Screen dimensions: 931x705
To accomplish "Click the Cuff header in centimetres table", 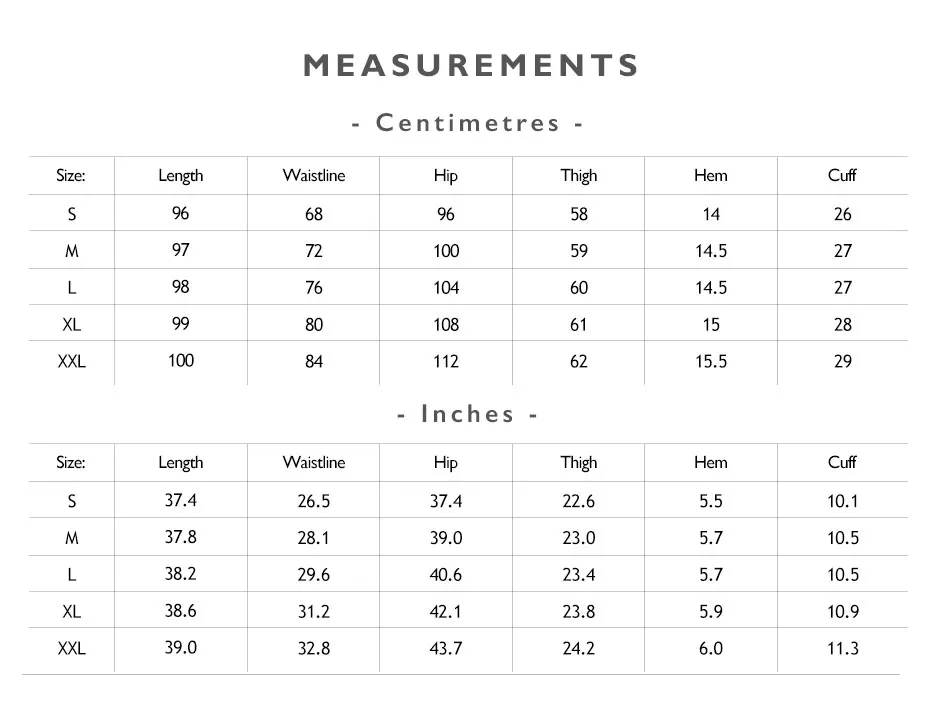I will click(x=842, y=175).
